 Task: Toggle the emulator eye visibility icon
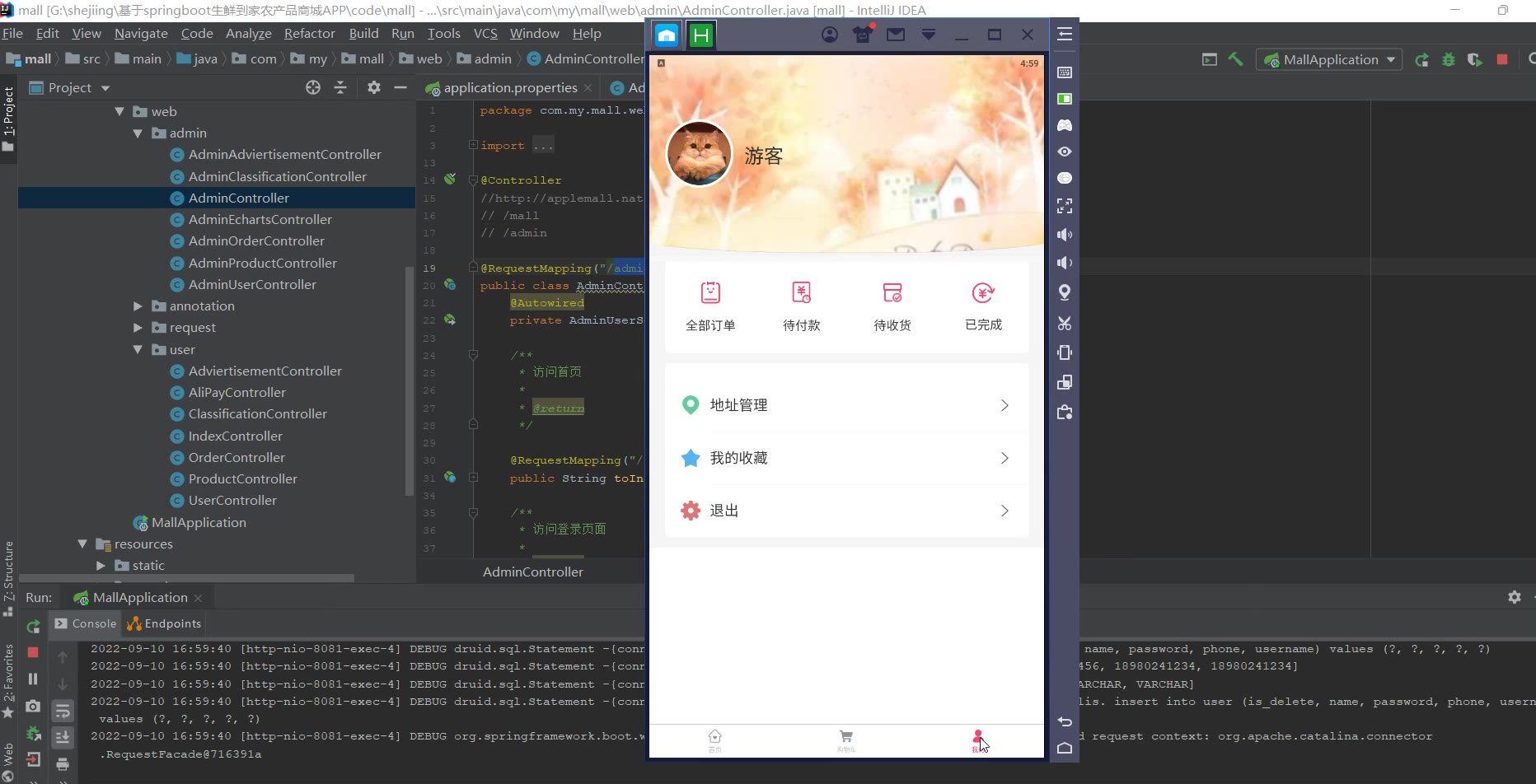(x=1065, y=152)
